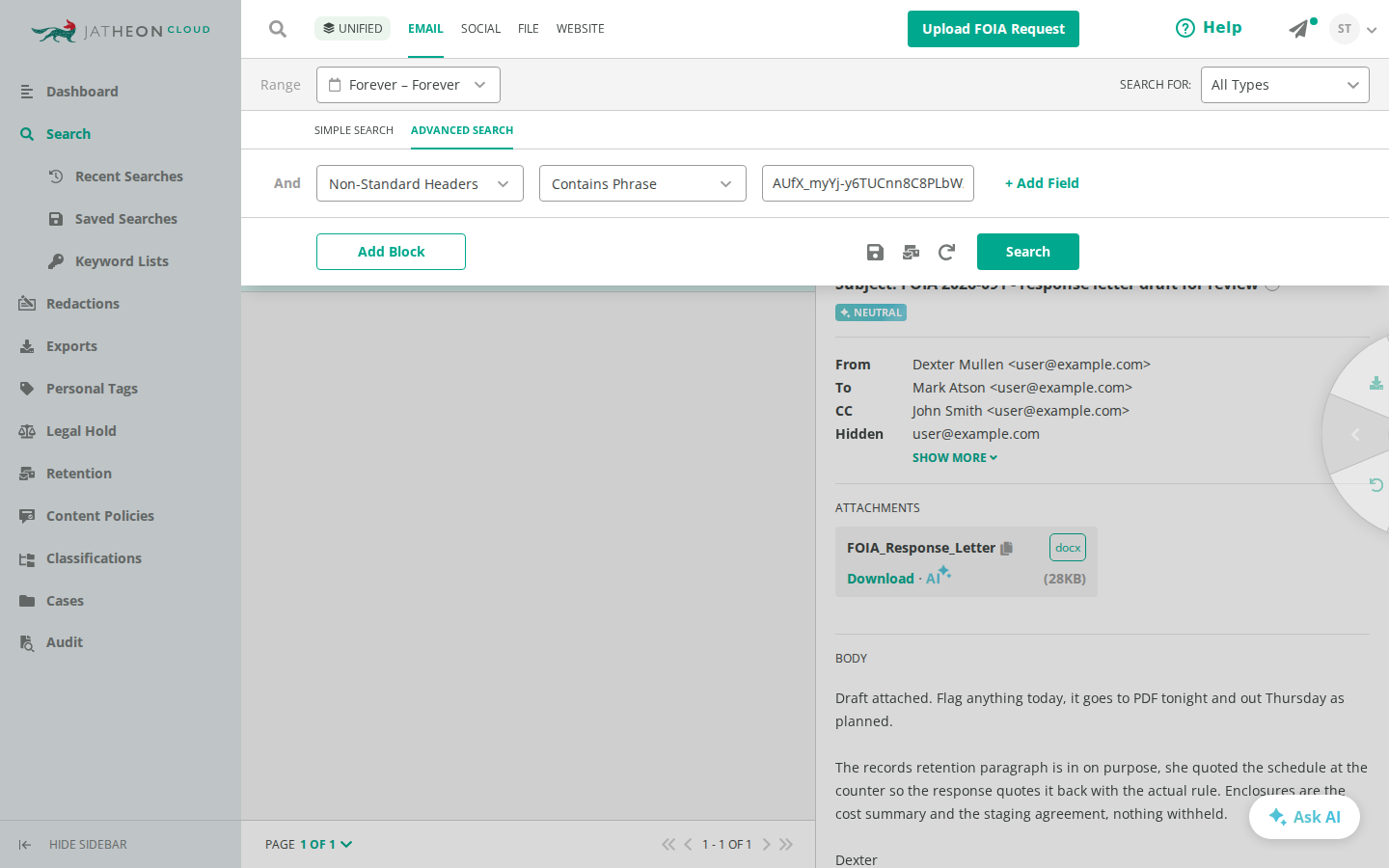Open the All Types search-for dropdown
Image resolution: width=1389 pixels, height=868 pixels.
coord(1285,85)
